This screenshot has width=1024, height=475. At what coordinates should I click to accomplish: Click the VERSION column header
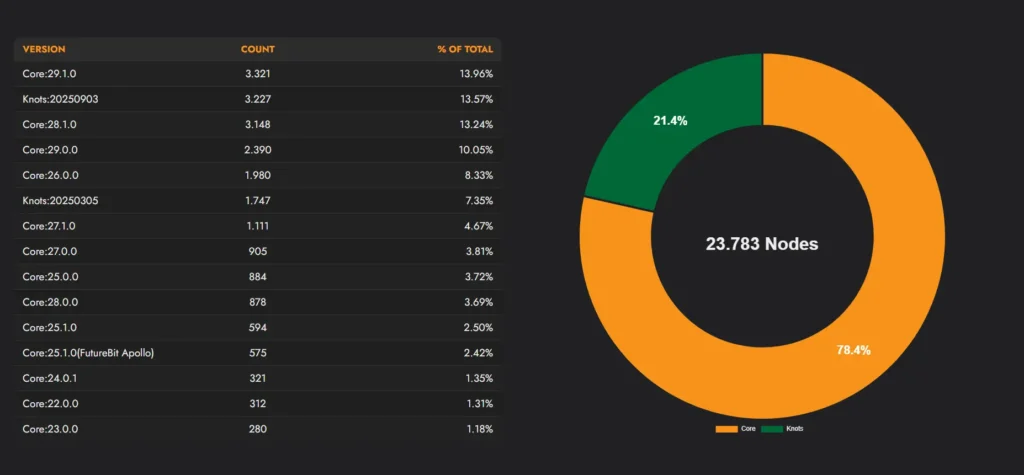pyautogui.click(x=44, y=49)
